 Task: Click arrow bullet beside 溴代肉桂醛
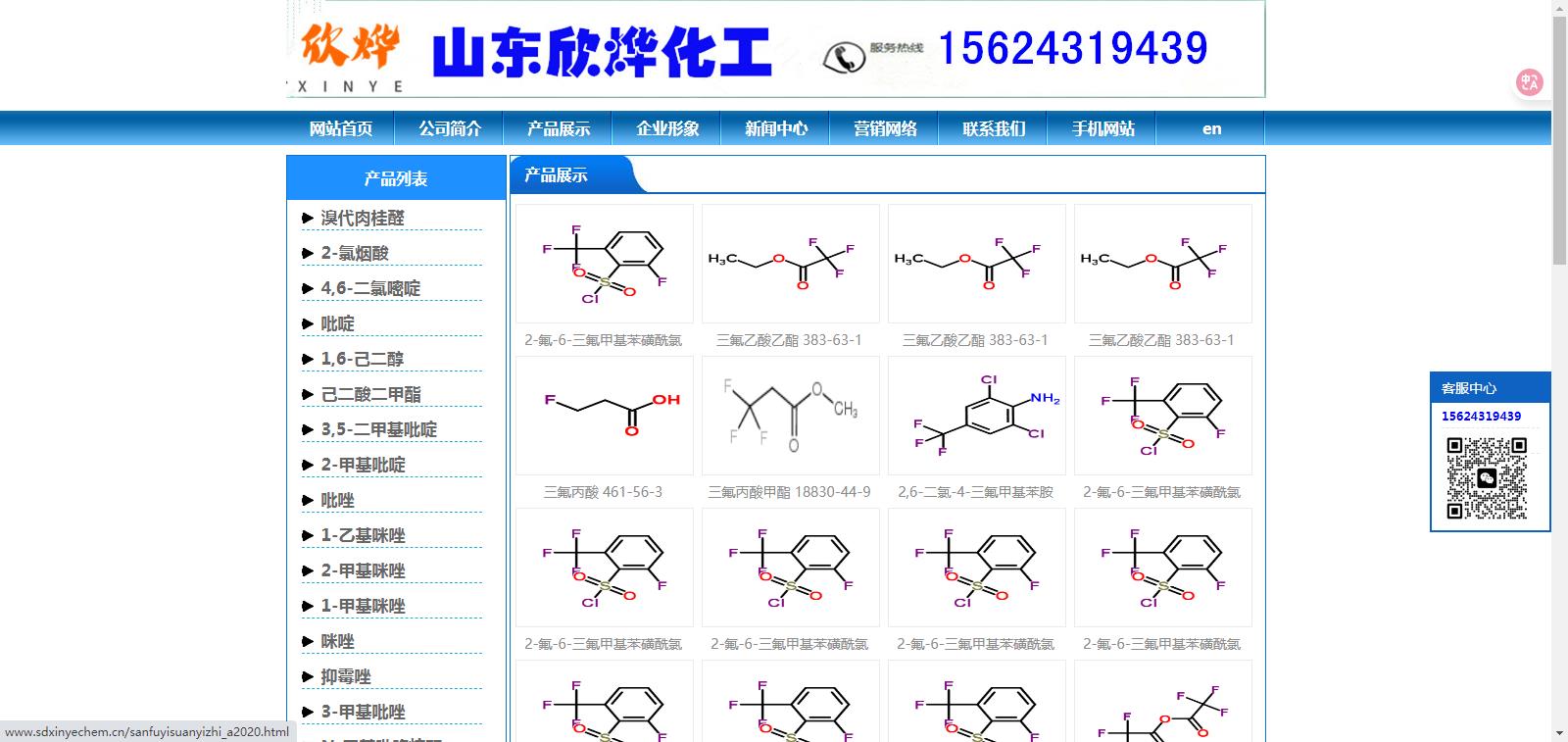click(x=308, y=219)
